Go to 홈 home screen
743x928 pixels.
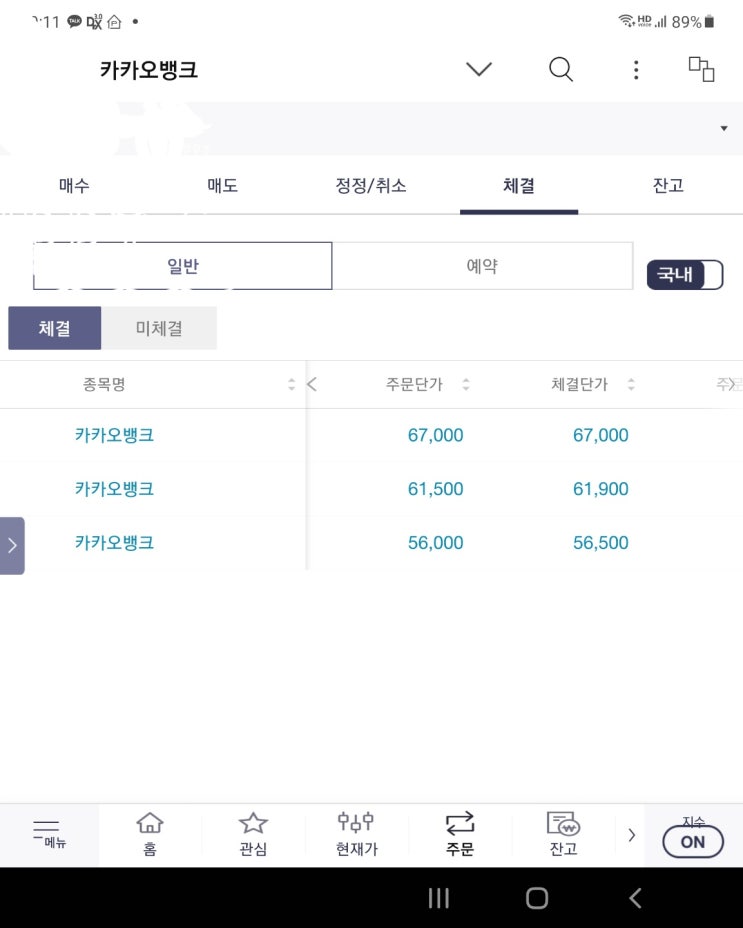150,834
